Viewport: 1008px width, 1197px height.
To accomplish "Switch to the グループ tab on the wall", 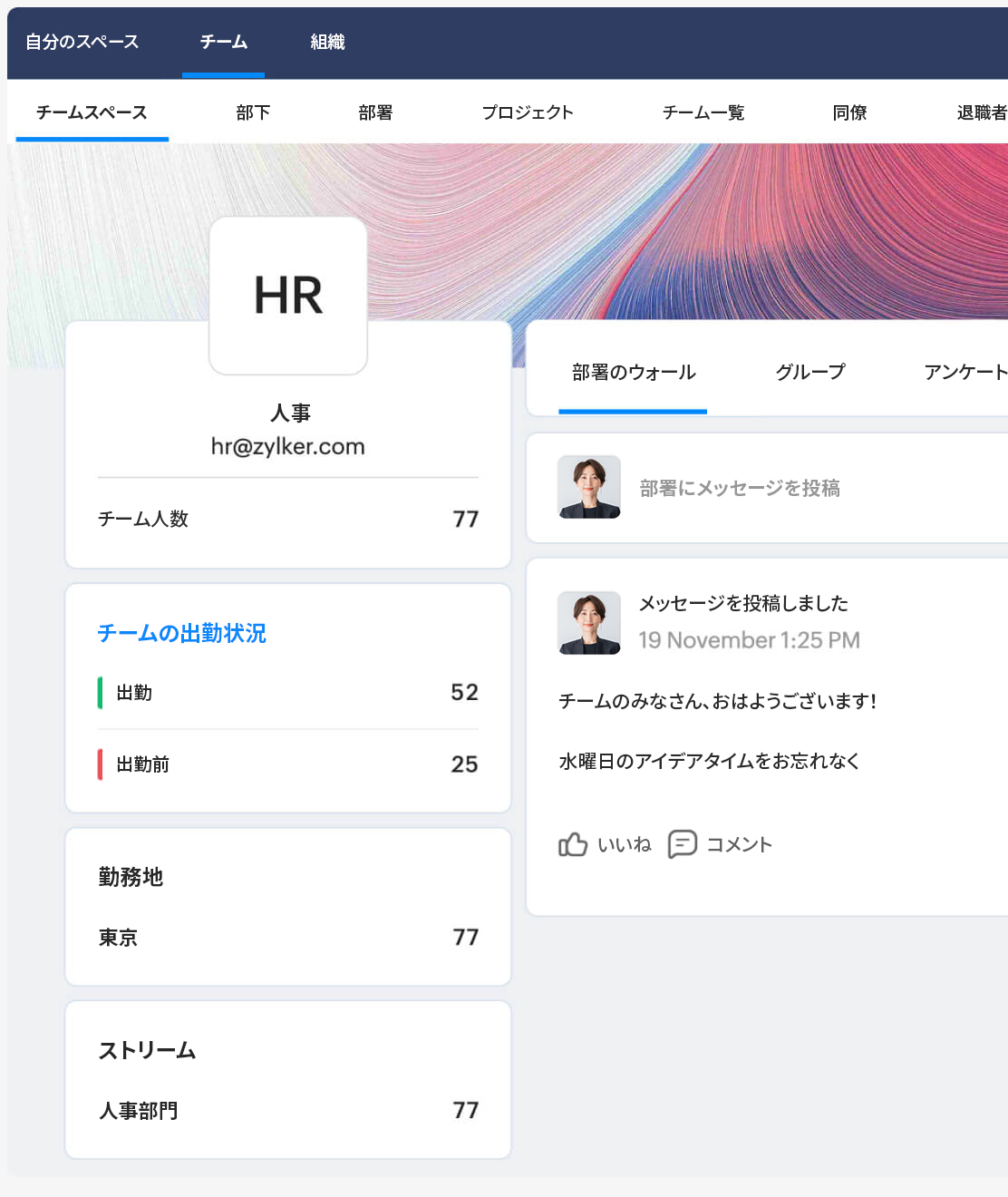I will point(809,372).
